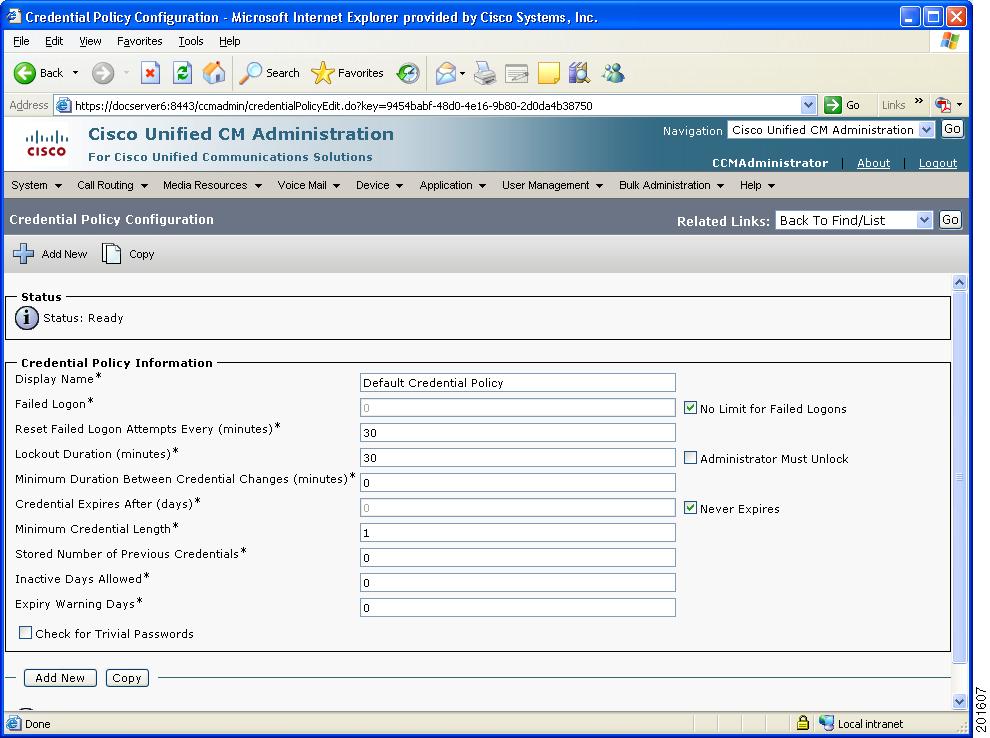Screen dimensions: 990x738
Task: Click the Add New plus icon
Action: 23,254
